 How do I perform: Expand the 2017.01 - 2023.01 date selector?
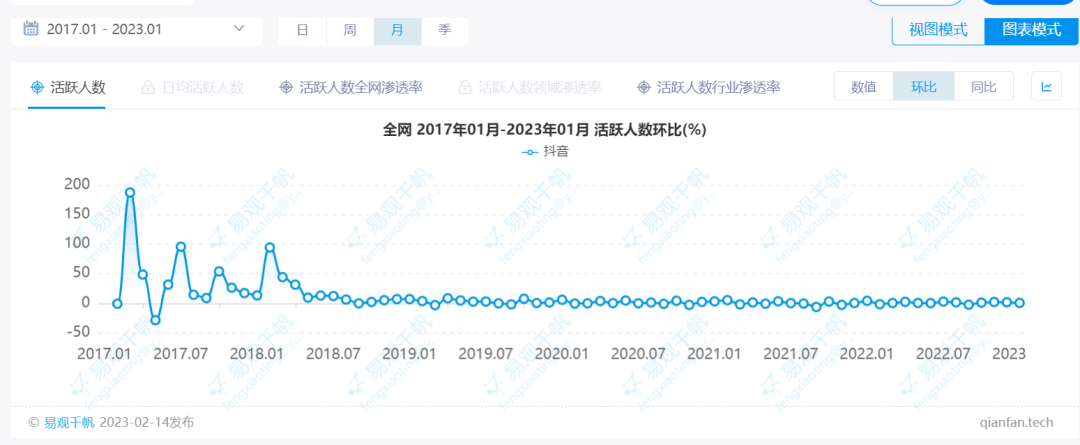click(x=105, y=29)
